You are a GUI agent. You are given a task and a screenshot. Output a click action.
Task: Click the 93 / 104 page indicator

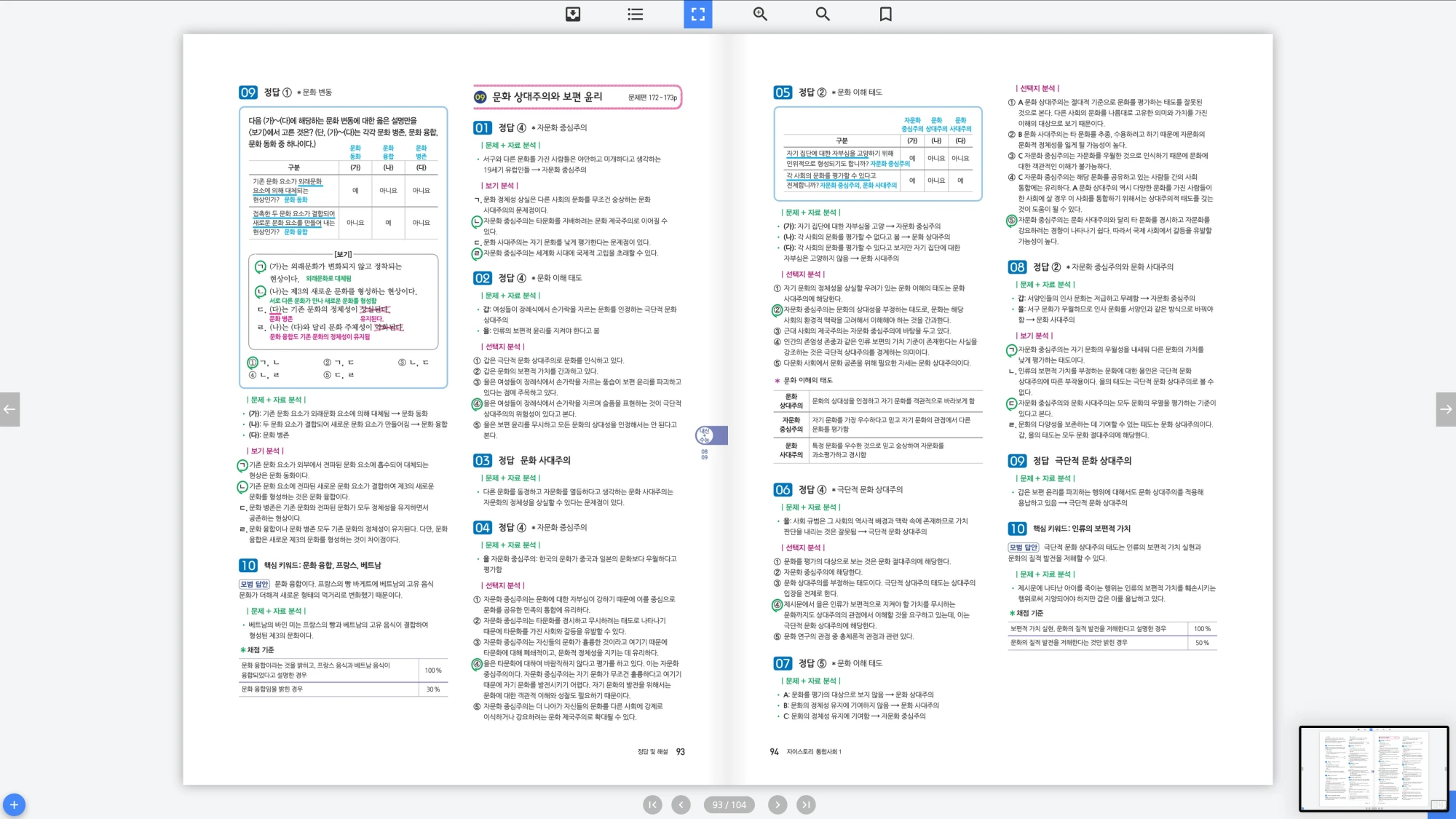pos(729,804)
